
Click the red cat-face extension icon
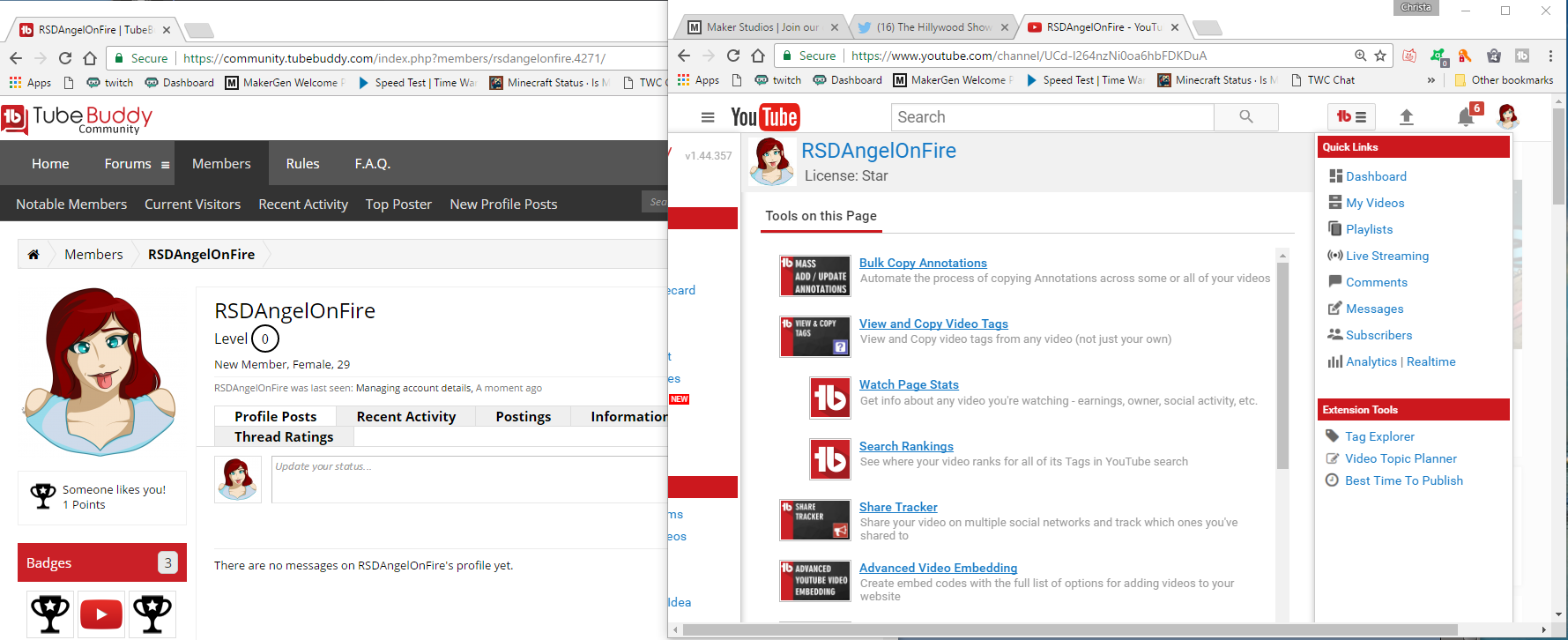point(1409,56)
